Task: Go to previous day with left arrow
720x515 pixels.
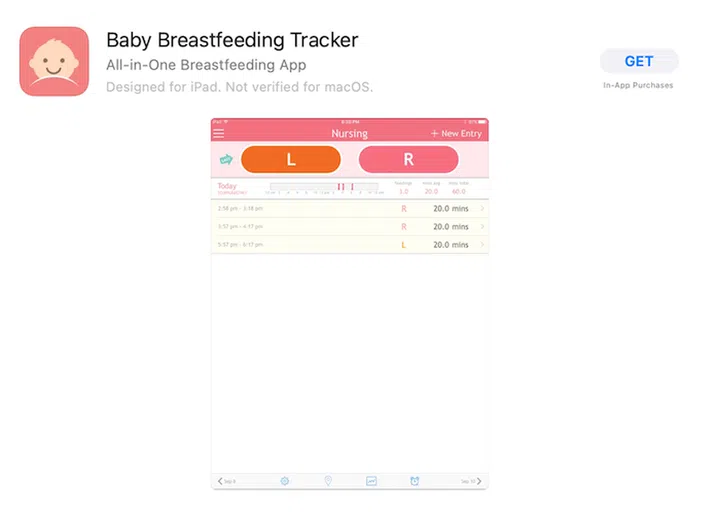Action: 221,481
